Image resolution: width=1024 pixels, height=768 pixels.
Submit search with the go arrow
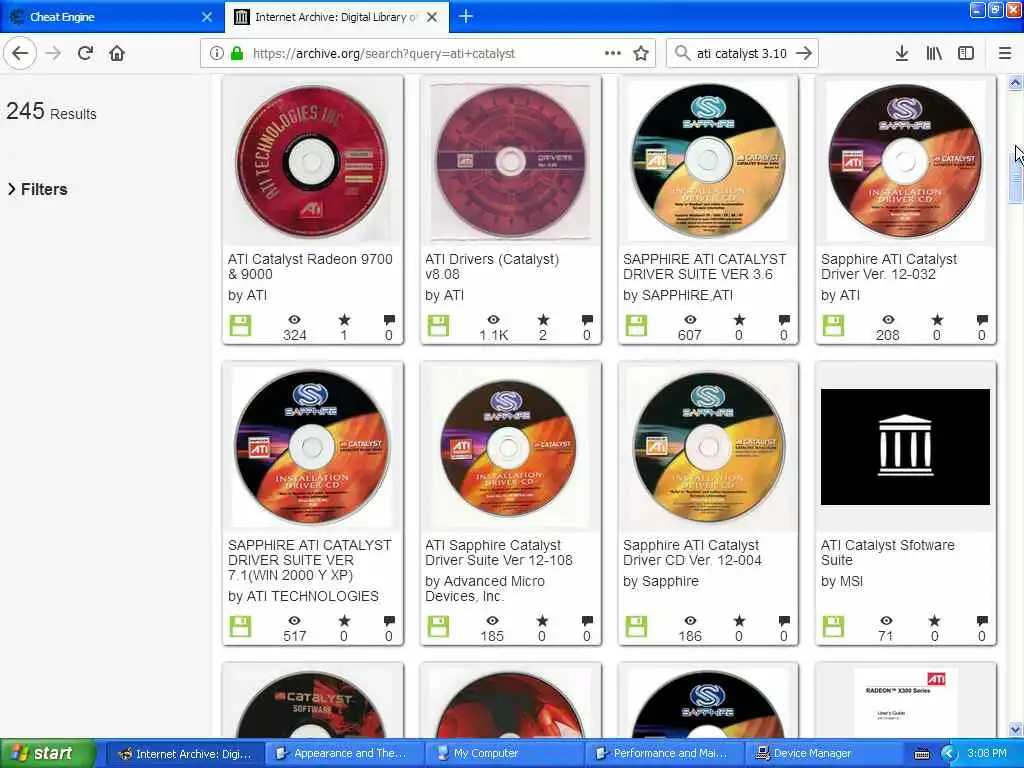804,54
